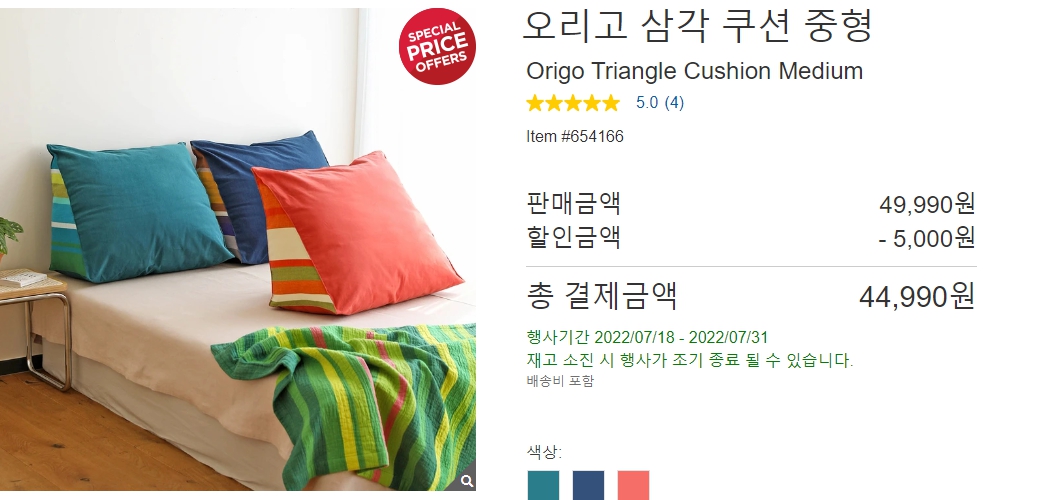Click the Origo Triangle Cushion Medium subtitle
1040x500 pixels.
click(694, 71)
